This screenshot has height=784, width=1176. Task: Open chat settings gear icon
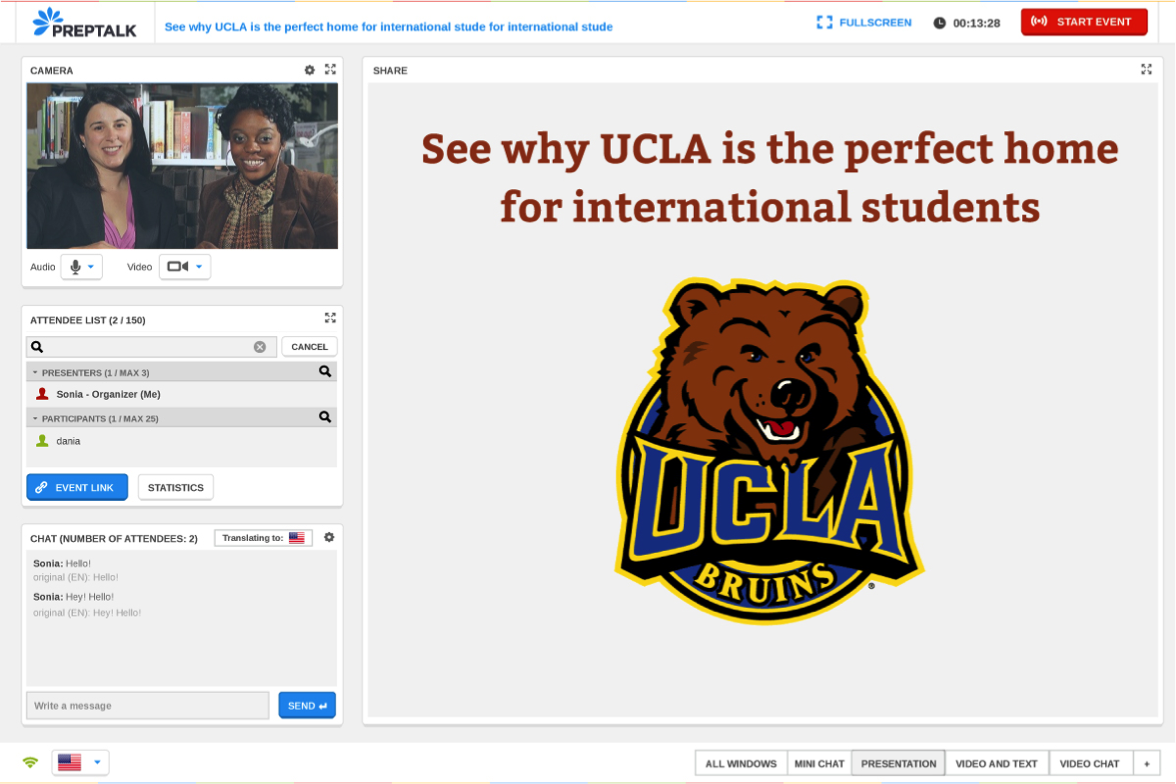pos(329,537)
